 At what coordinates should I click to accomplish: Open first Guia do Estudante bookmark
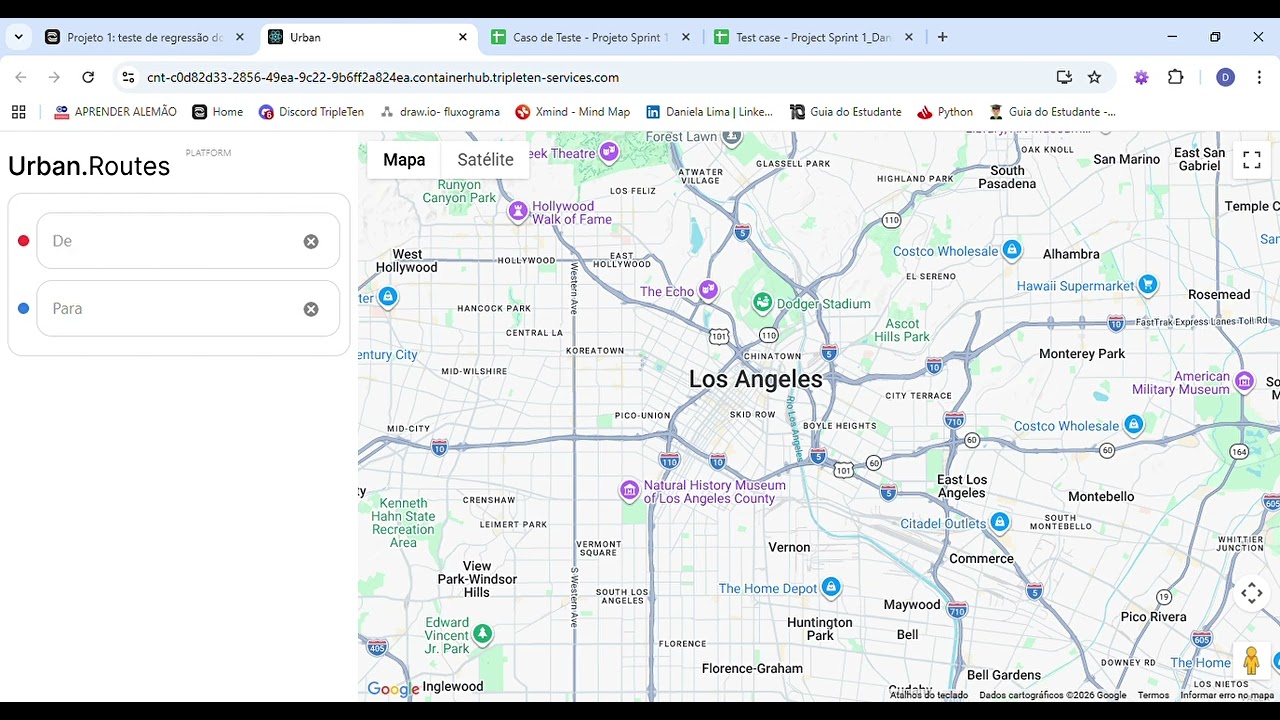[x=845, y=112]
